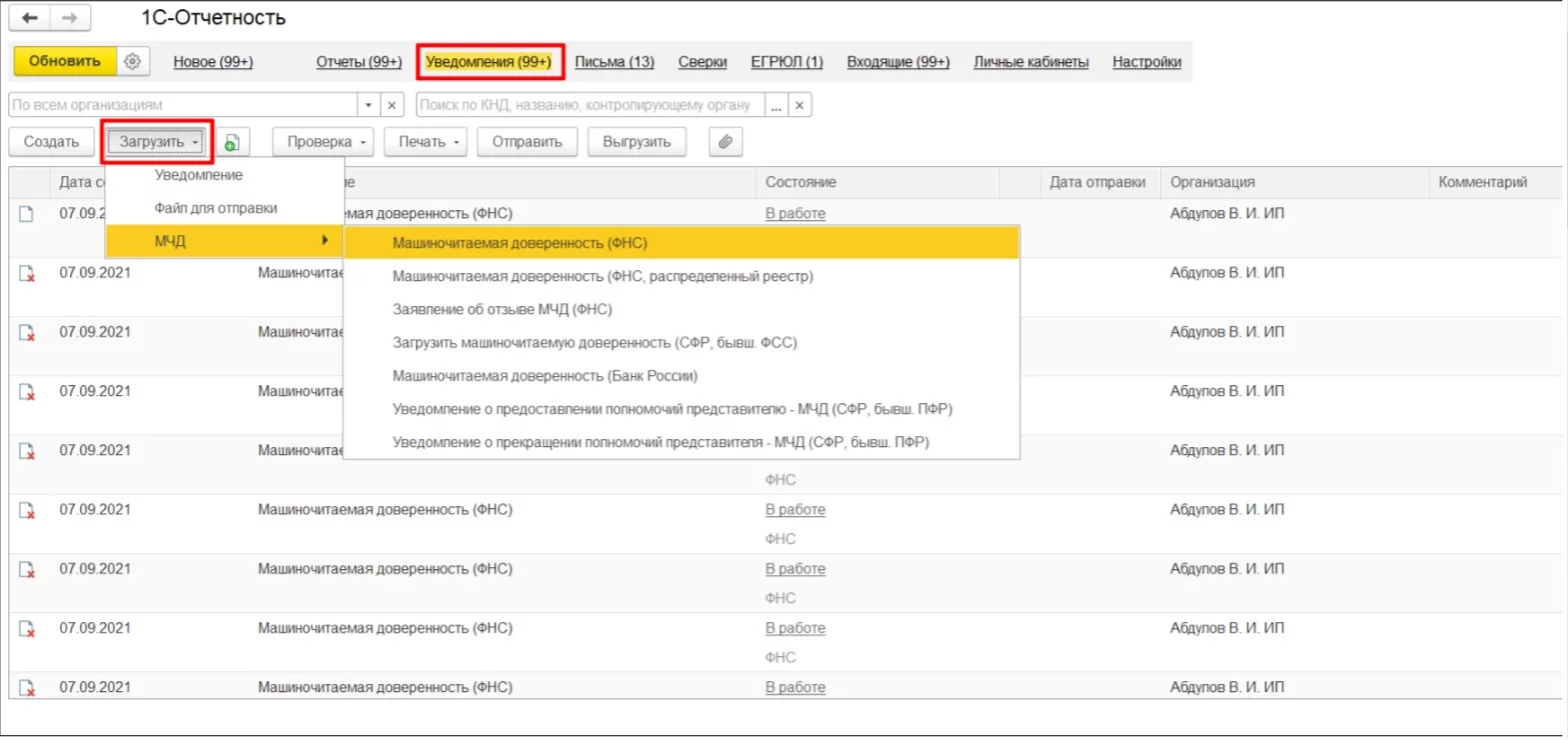Open the Печать dropdown menu

pyautogui.click(x=428, y=142)
